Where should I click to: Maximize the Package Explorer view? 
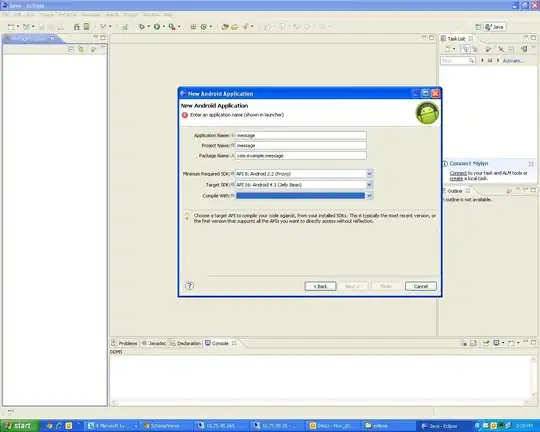[103, 38]
